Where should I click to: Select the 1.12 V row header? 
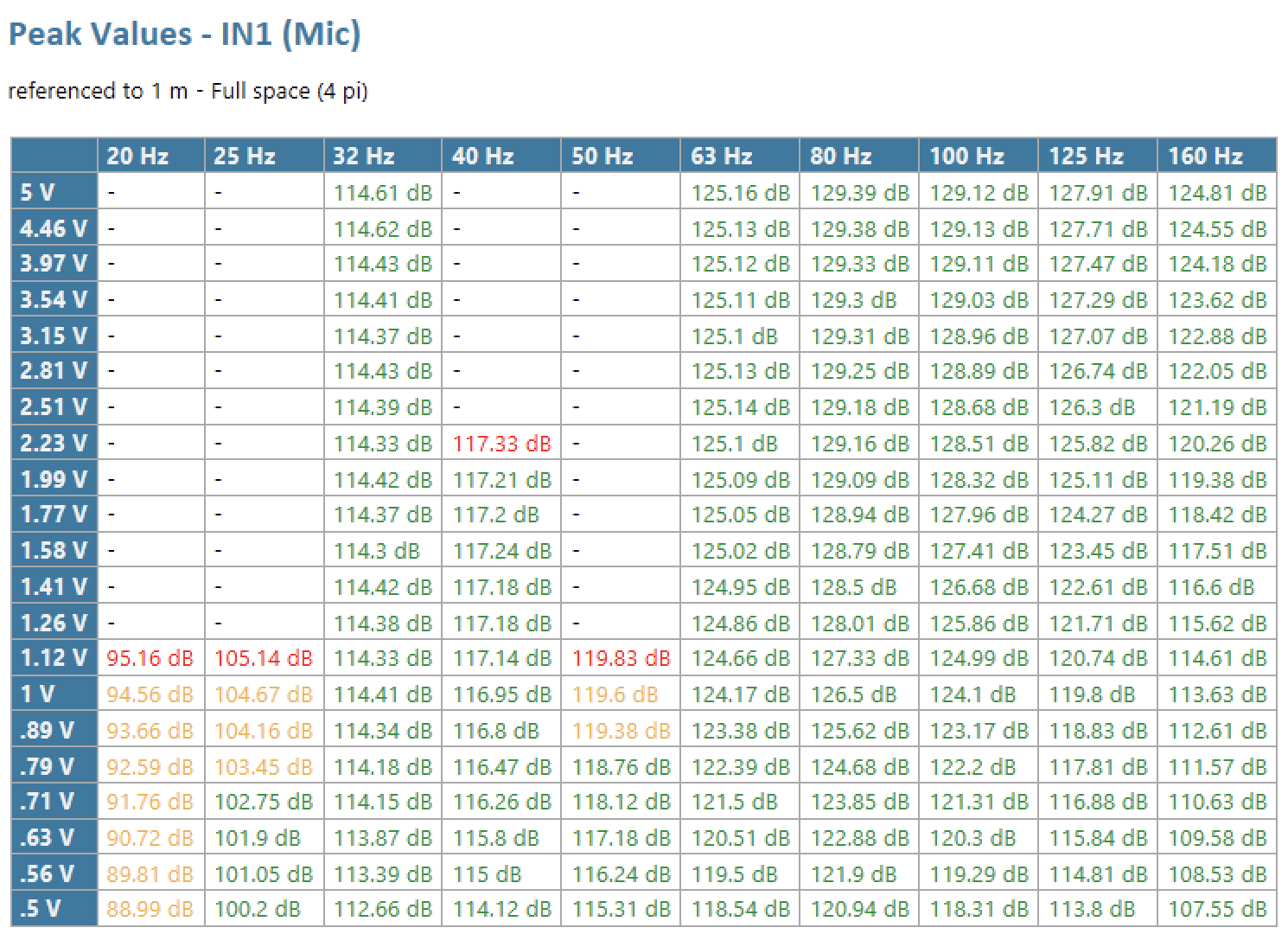(54, 658)
